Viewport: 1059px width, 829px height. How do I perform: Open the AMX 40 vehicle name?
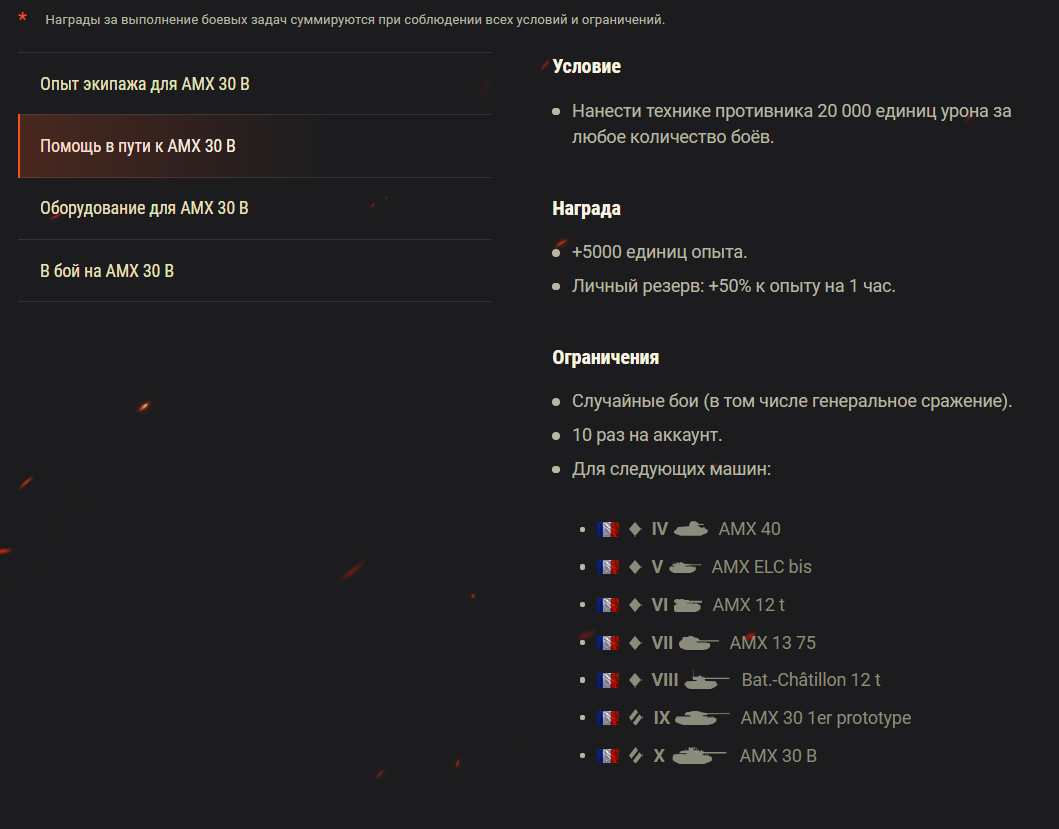tap(750, 529)
